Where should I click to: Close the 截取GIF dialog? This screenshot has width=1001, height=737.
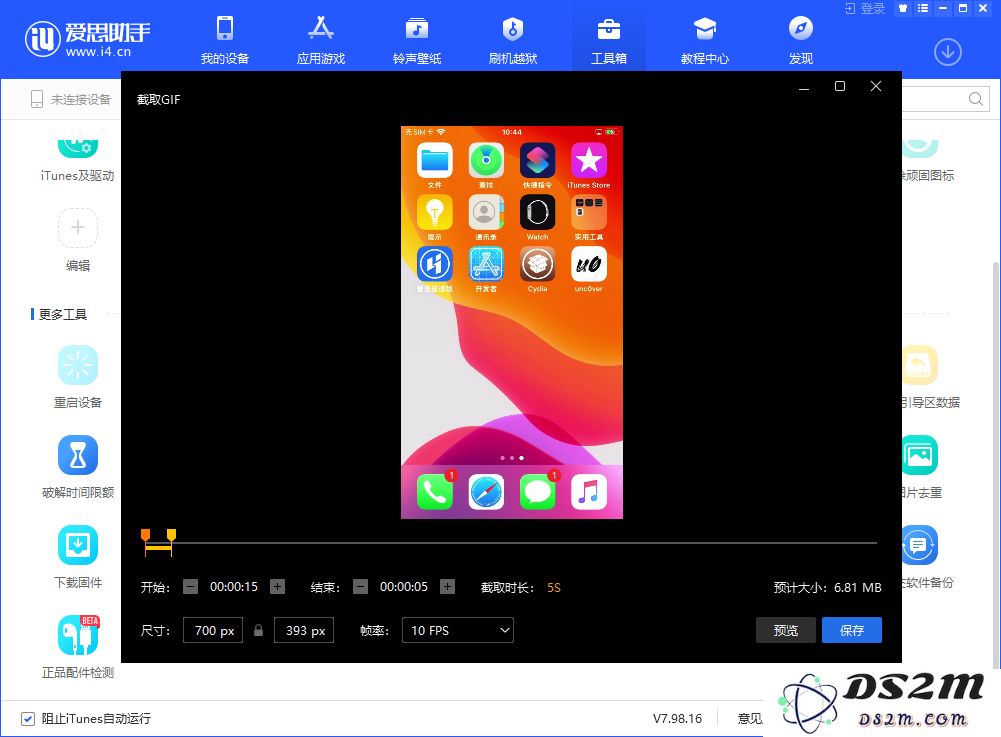pyautogui.click(x=876, y=86)
